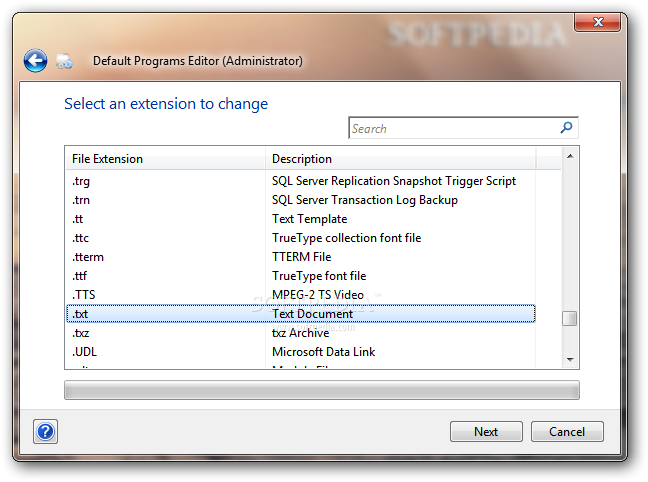
Task: Click the 'TrueType font file' description
Action: pyautogui.click(x=319, y=276)
